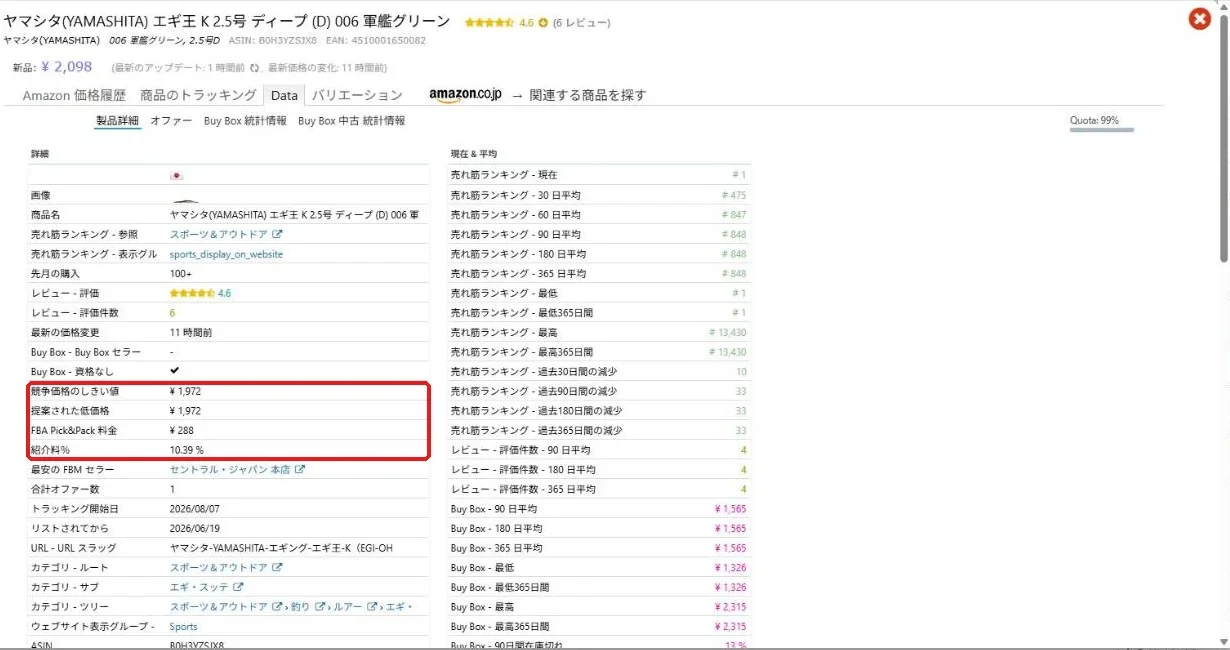Click the ¥ 1,972 value for 競争価格のしきい値
The image size is (1230, 650).
point(185,391)
